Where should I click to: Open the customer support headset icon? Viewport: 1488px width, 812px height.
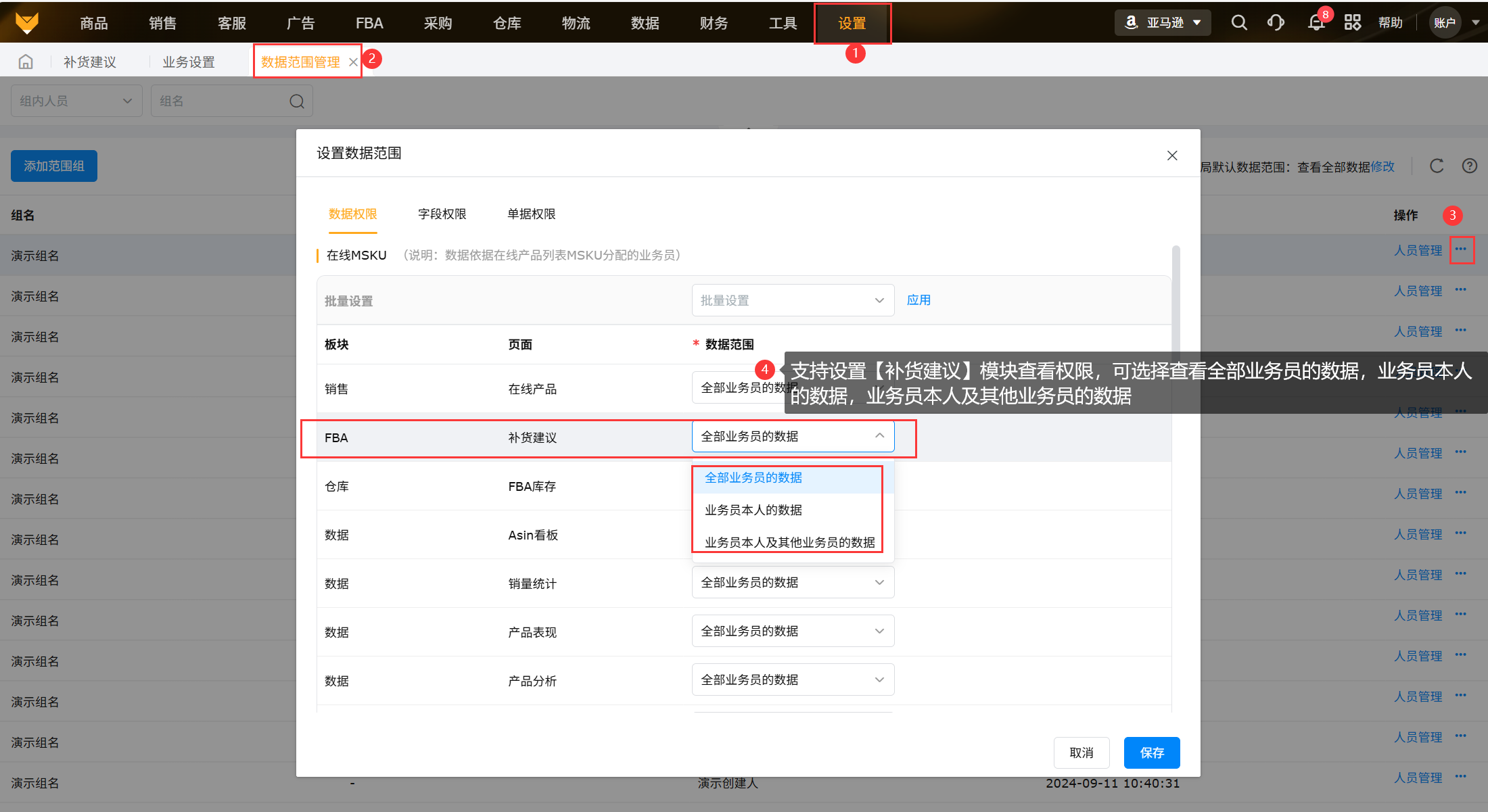coord(1276,23)
